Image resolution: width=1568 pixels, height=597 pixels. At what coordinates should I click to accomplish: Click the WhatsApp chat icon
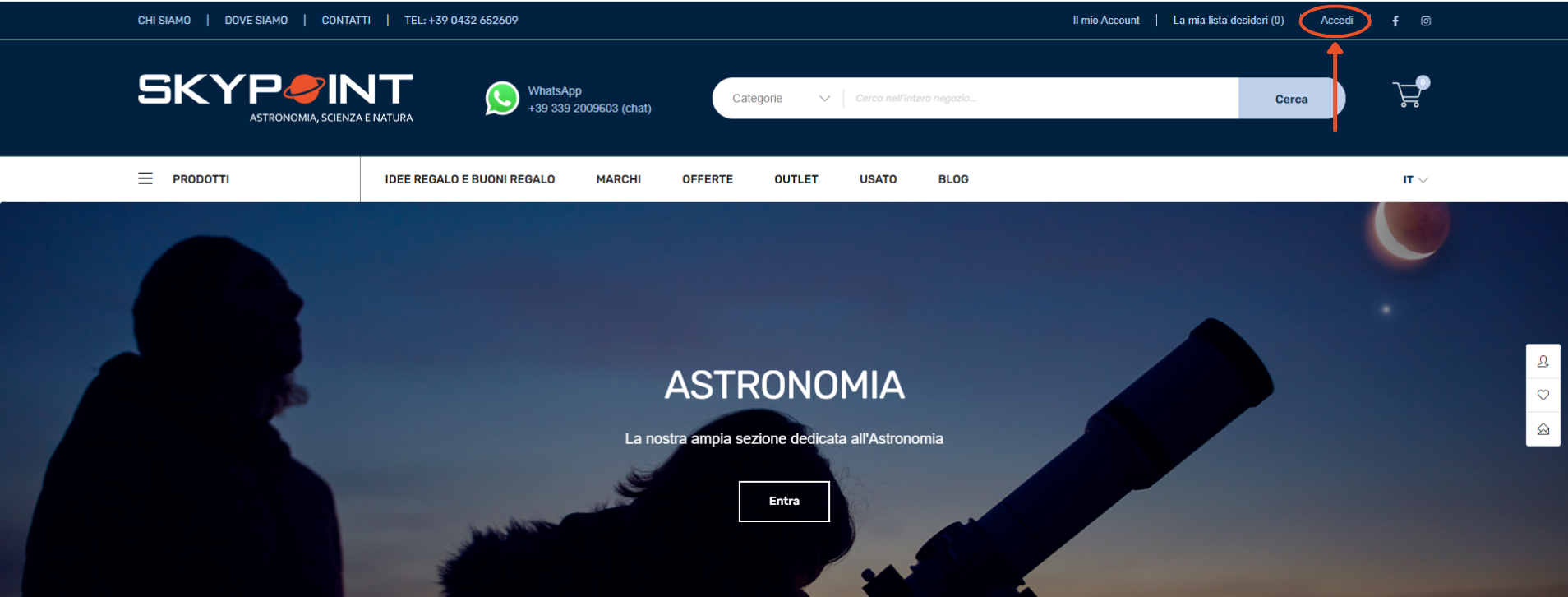coord(502,99)
